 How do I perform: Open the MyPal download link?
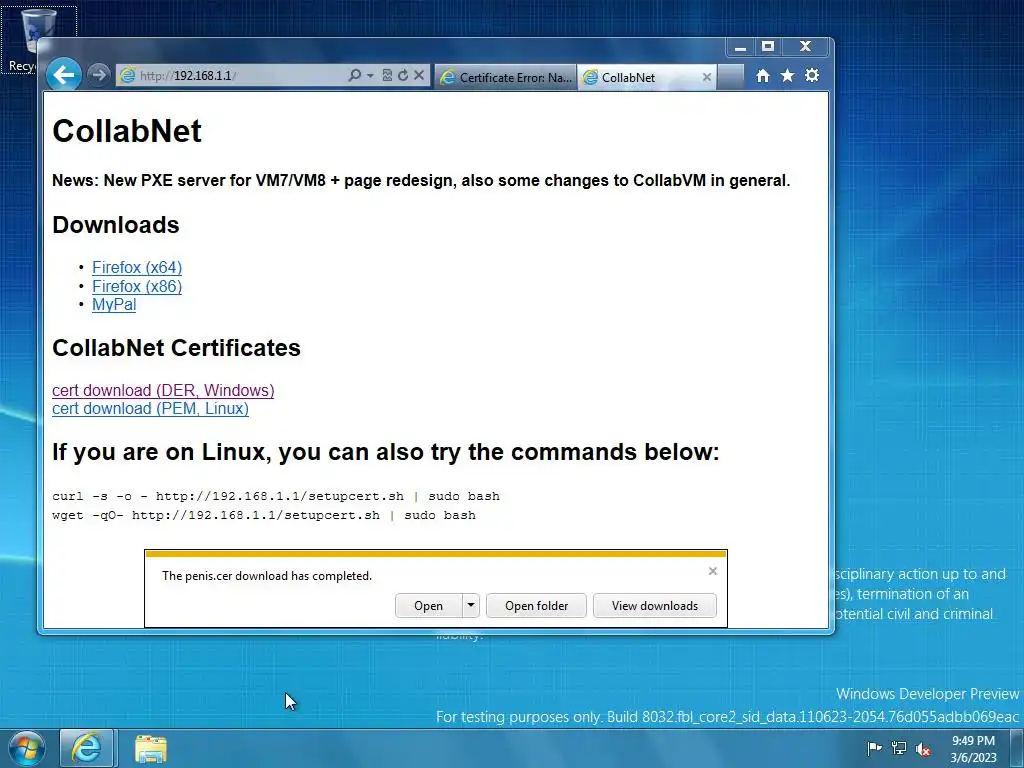114,304
